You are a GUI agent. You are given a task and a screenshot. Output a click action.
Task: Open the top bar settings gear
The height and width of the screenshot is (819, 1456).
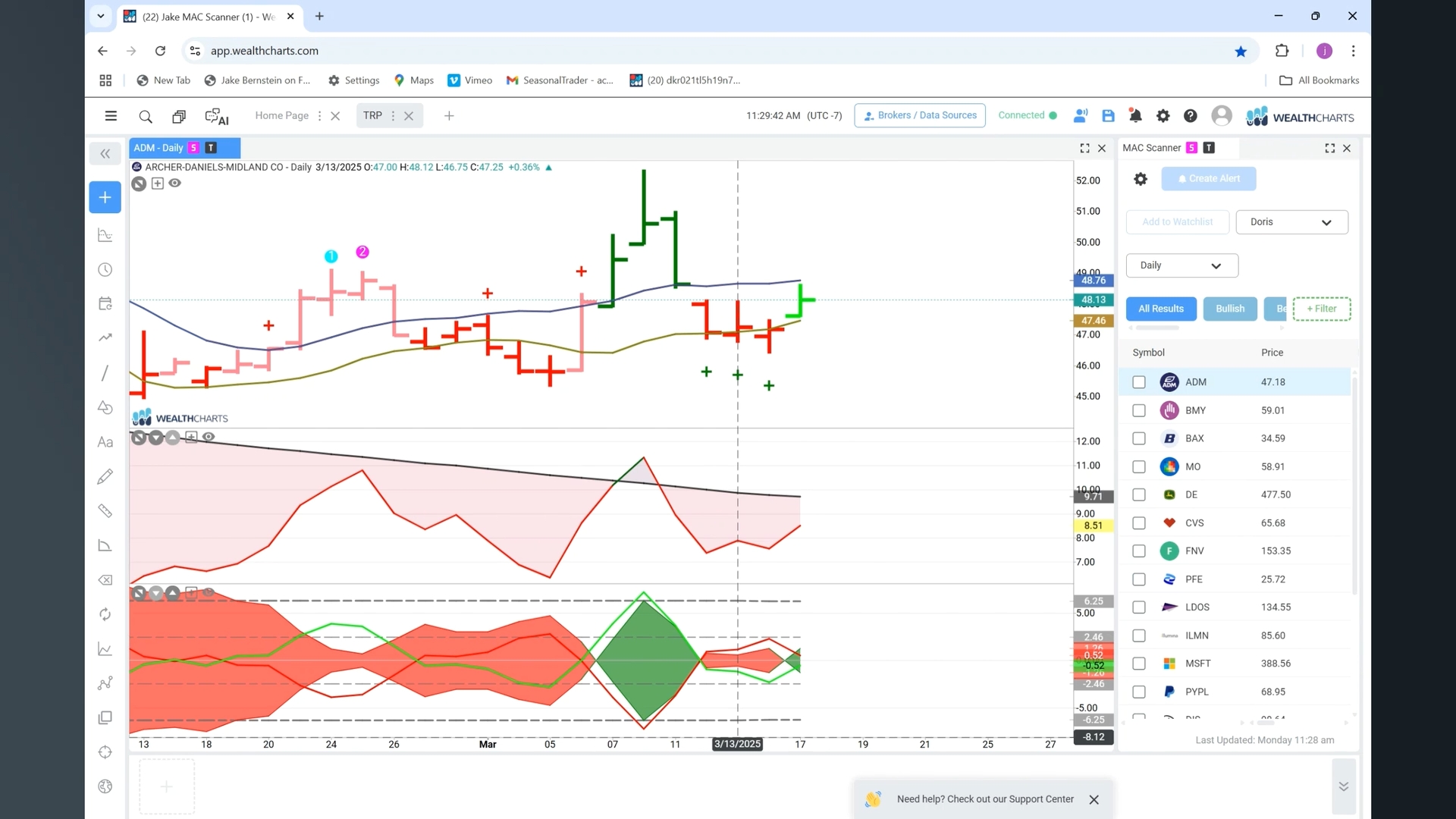tap(1163, 116)
